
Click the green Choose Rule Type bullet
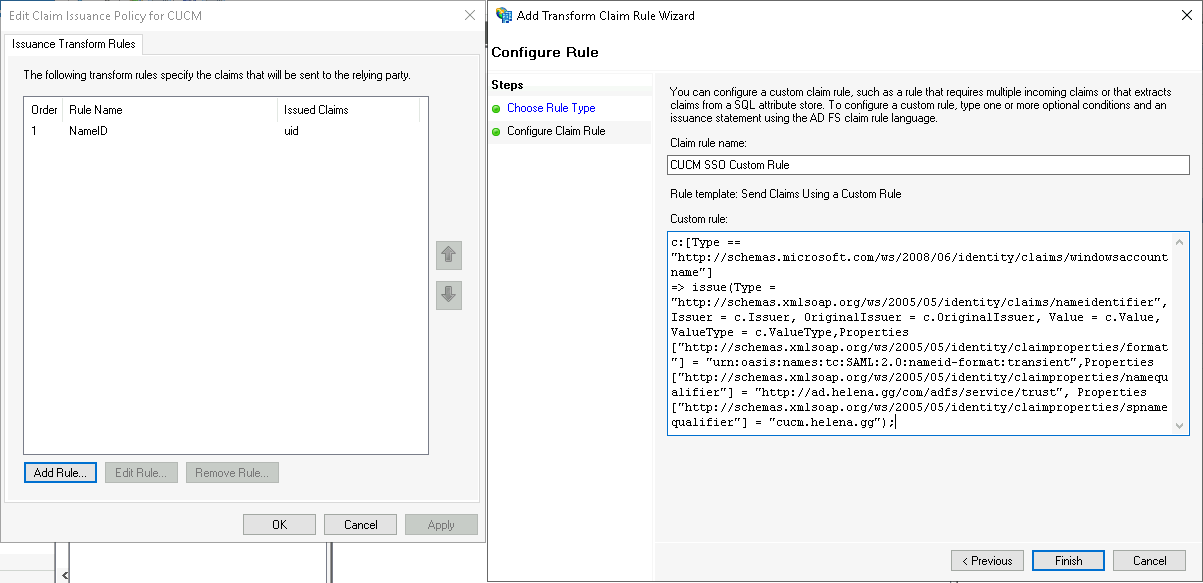click(x=496, y=108)
